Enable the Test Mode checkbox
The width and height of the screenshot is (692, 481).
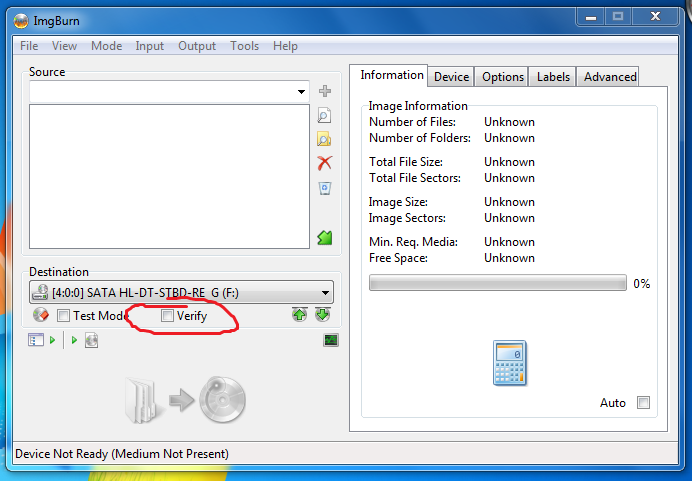pyautogui.click(x=64, y=316)
